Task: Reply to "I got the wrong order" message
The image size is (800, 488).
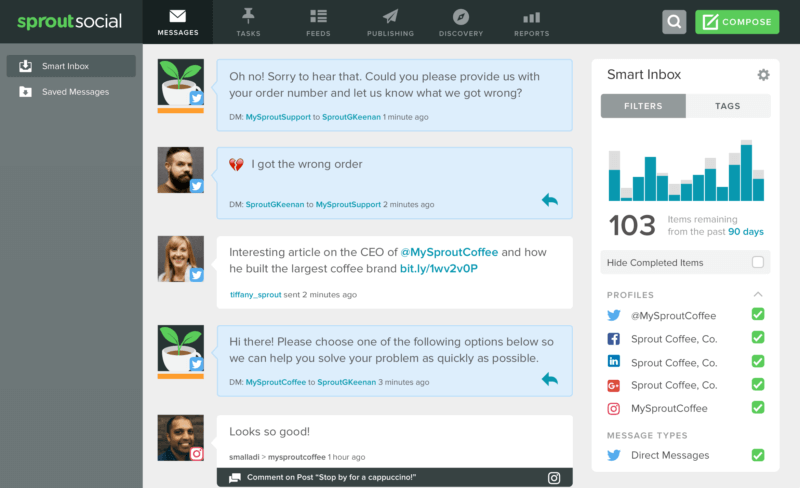Action: 549,200
